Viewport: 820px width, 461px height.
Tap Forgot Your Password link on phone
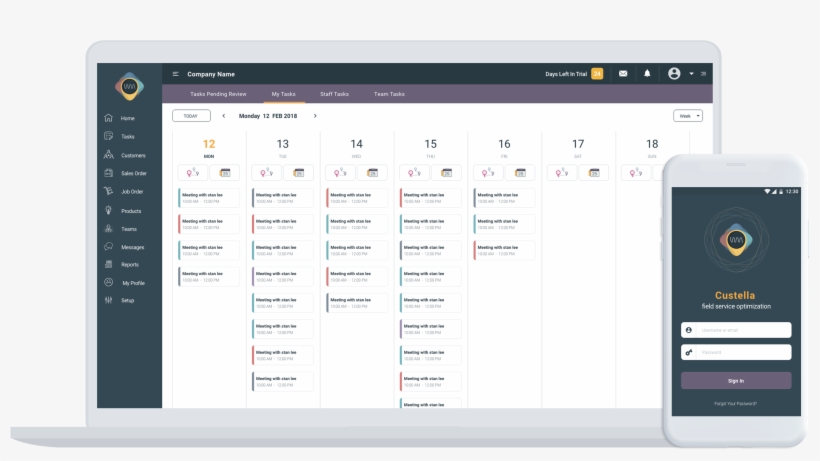pos(735,404)
